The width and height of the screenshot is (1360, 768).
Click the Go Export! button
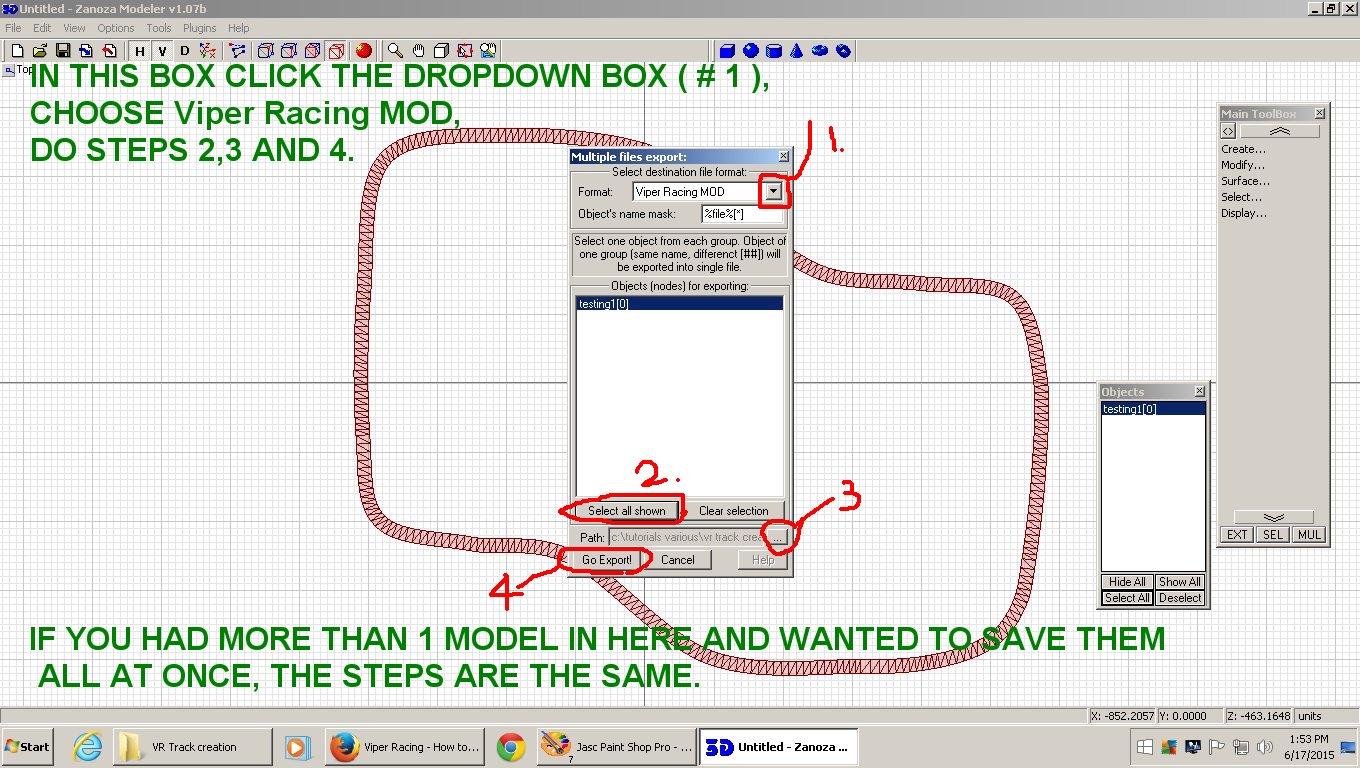[607, 560]
